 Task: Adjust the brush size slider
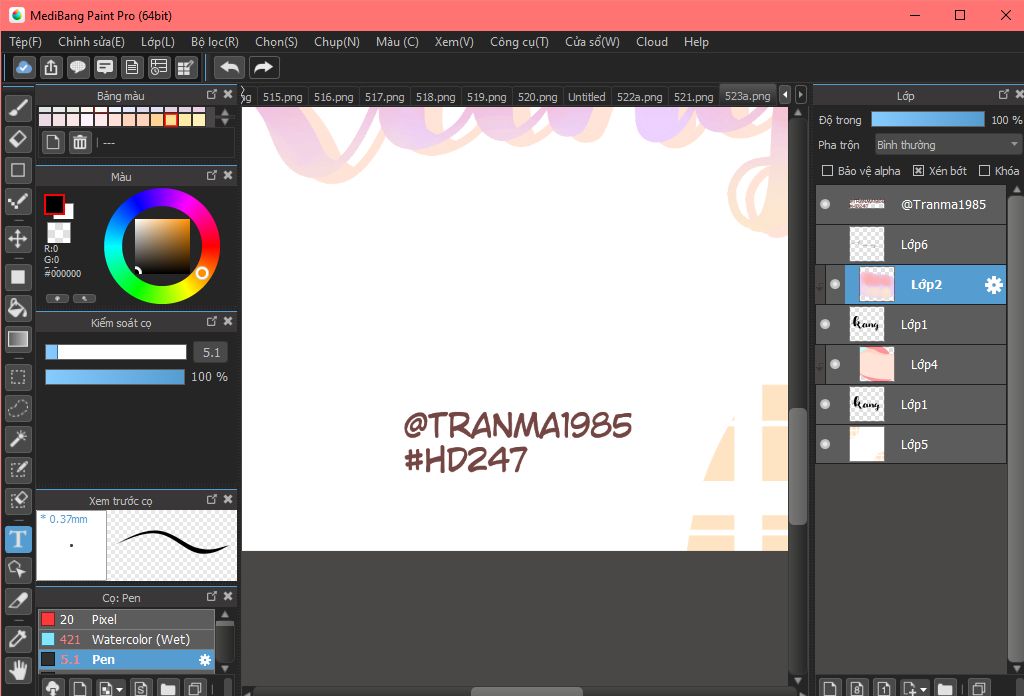point(116,353)
